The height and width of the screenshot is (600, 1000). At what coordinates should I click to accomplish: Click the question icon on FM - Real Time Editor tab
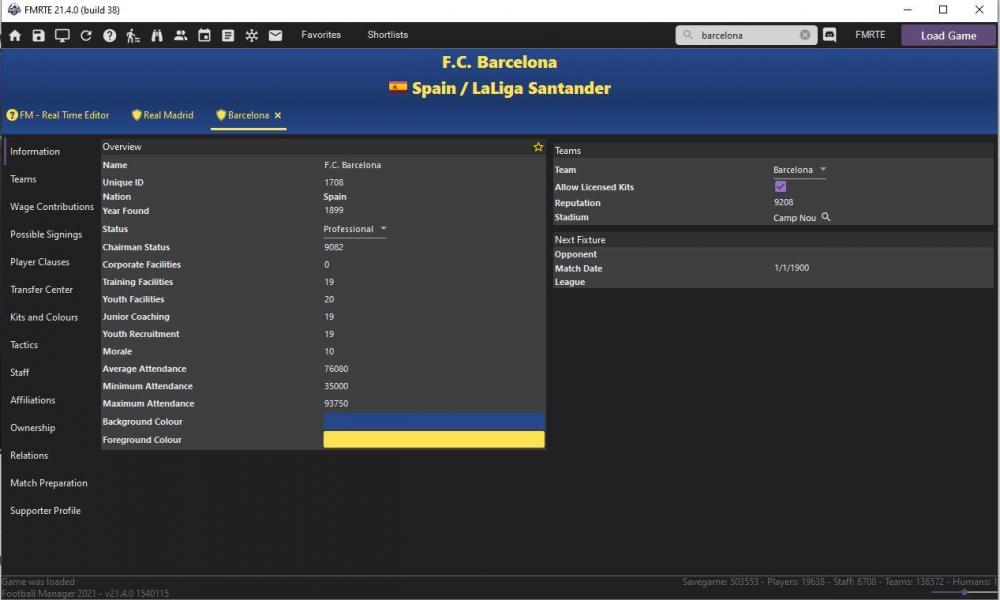click(x=12, y=115)
